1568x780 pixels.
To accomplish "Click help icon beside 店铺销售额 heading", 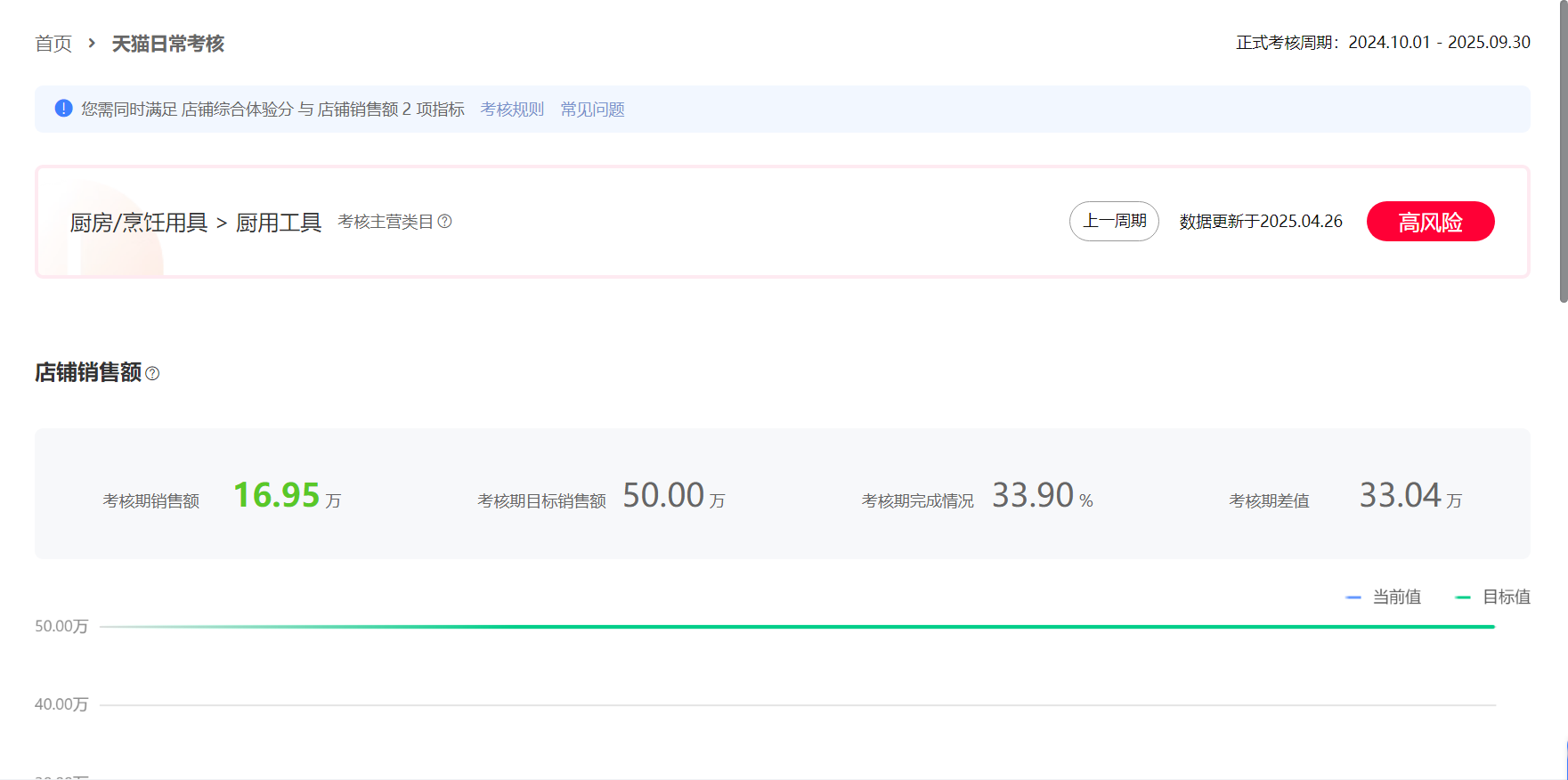I will (x=152, y=374).
